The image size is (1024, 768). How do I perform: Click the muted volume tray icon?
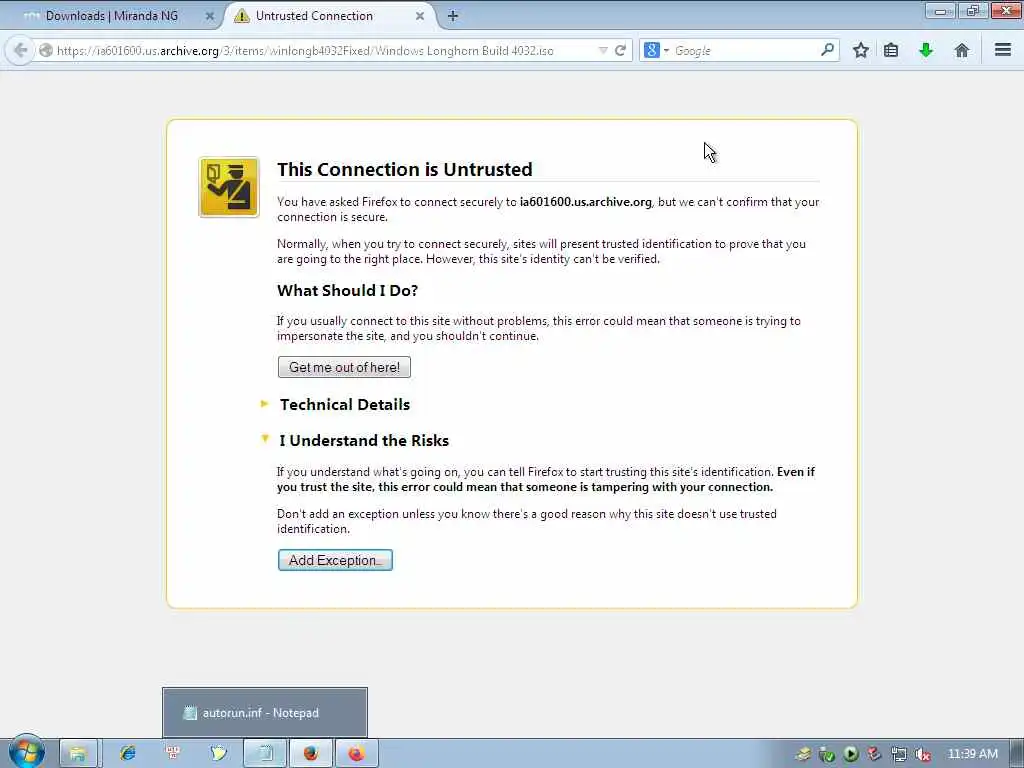[923, 755]
